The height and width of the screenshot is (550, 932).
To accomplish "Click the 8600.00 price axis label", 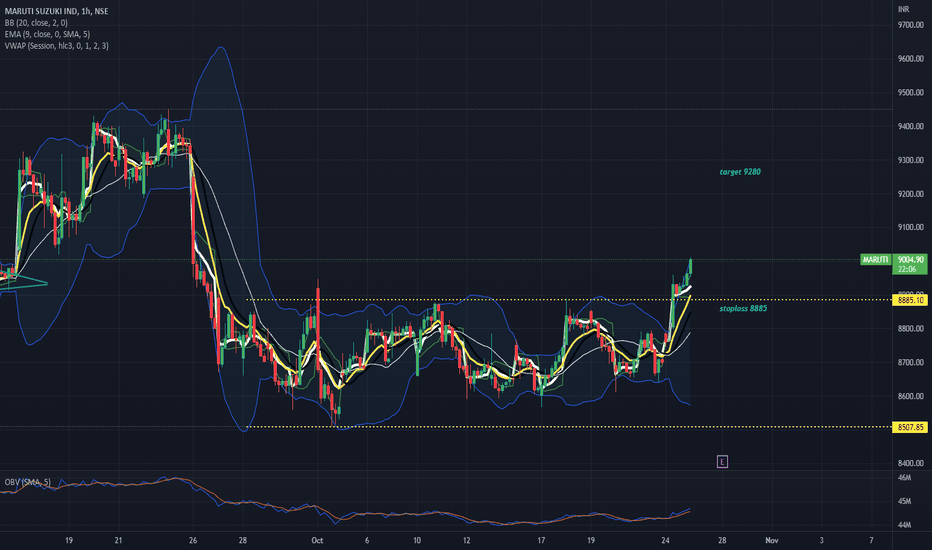I will [911, 396].
